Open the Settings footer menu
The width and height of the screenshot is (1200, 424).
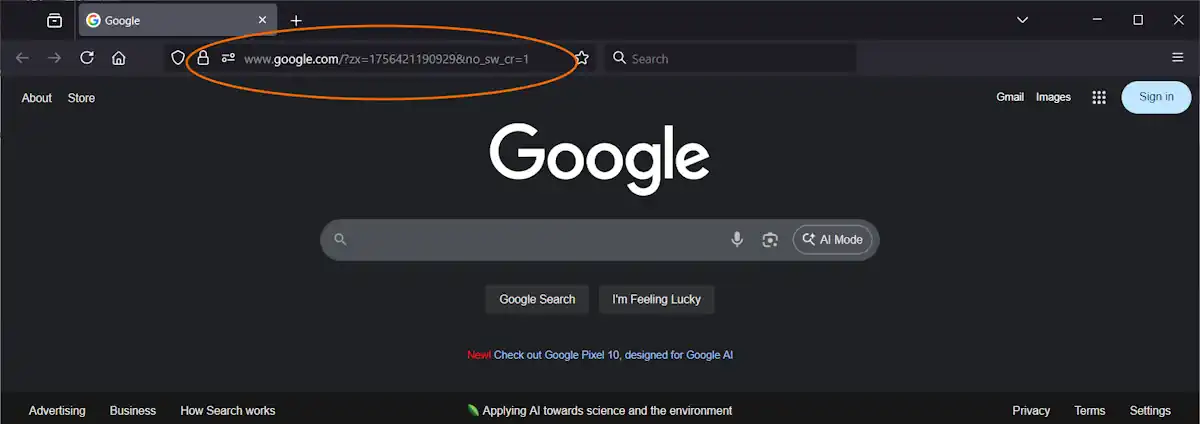(1150, 411)
